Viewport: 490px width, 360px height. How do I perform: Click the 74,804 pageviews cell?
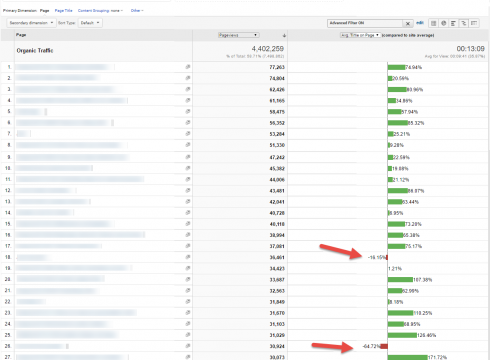tap(277, 78)
